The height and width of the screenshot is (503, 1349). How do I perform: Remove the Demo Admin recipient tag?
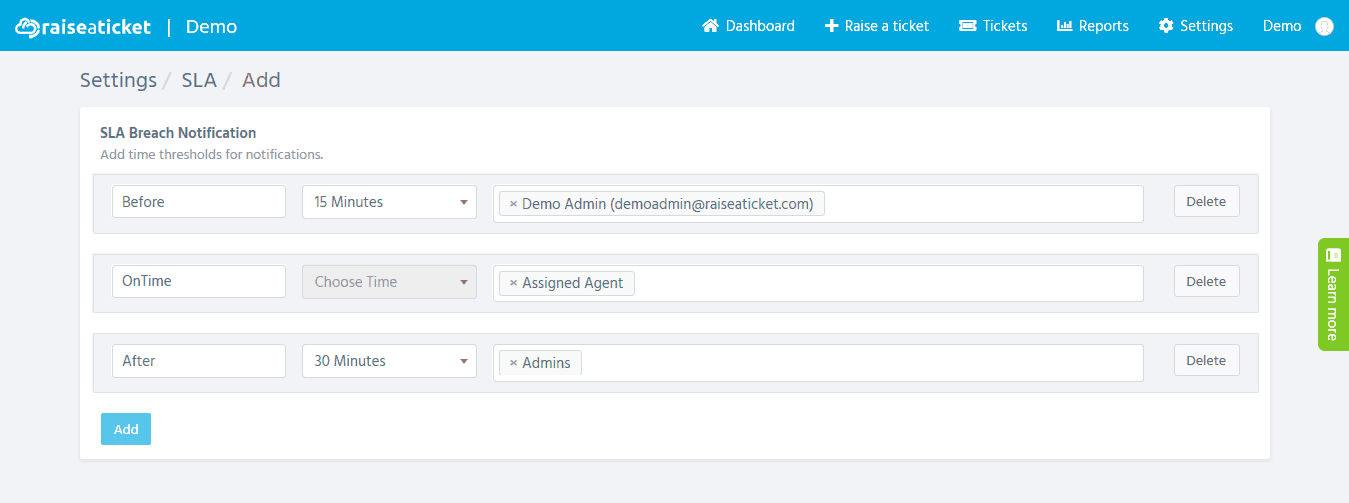click(513, 204)
